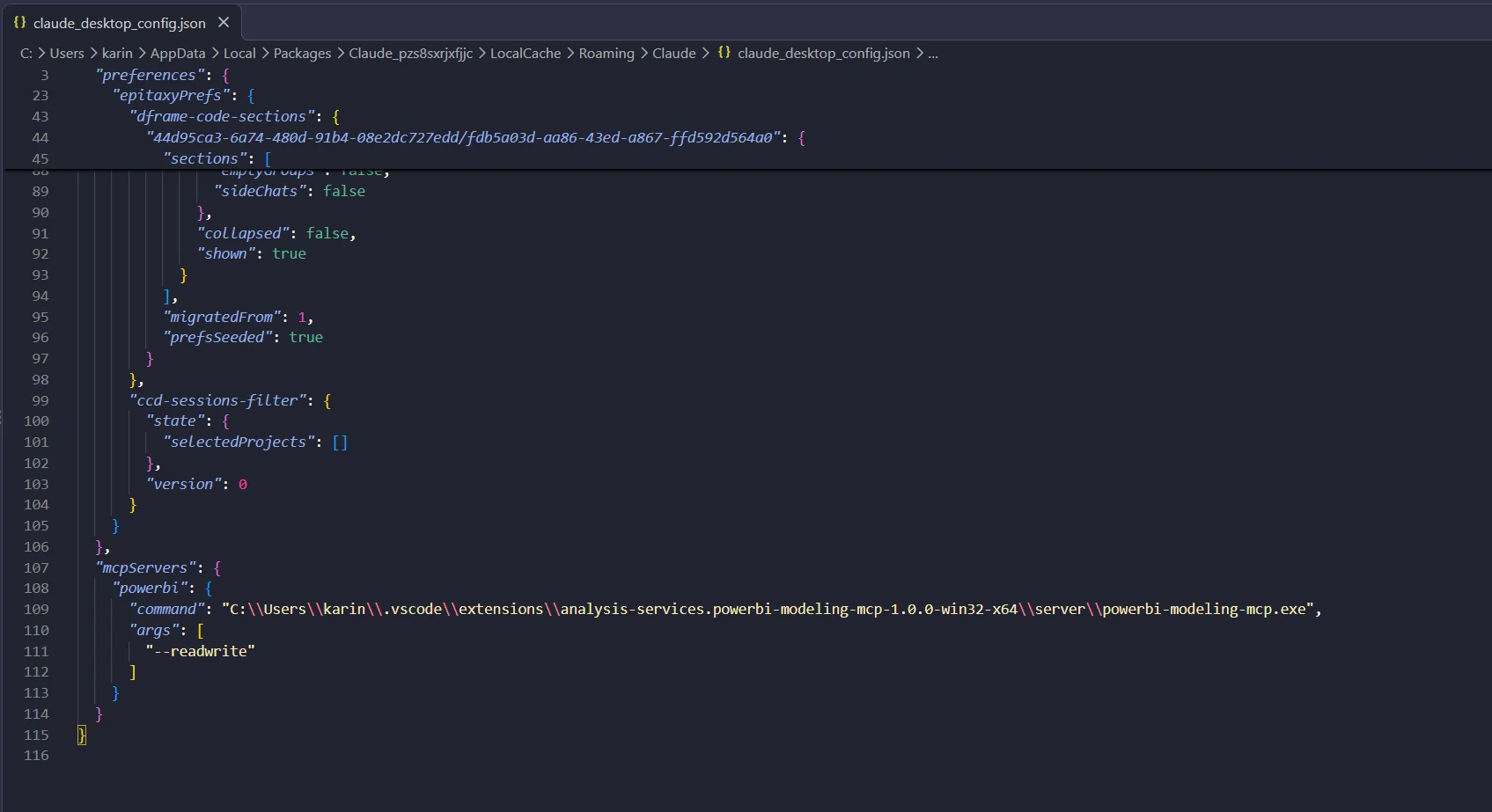Place cursor on "sideChats" key
This screenshot has width=1492, height=812.
[260, 191]
